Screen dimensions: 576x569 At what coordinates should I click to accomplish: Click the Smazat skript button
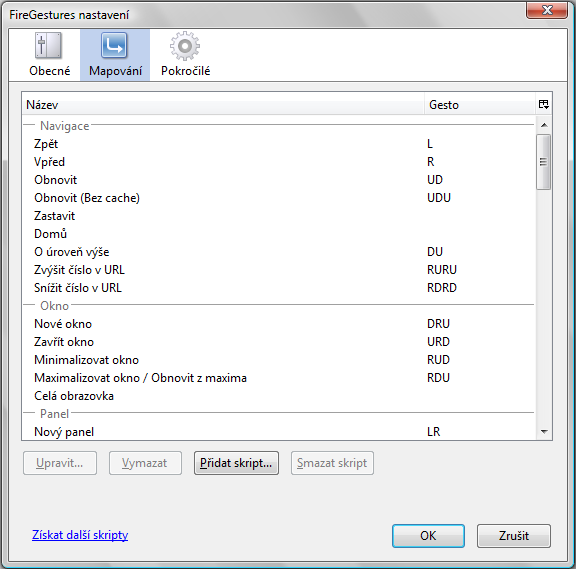pyautogui.click(x=332, y=463)
